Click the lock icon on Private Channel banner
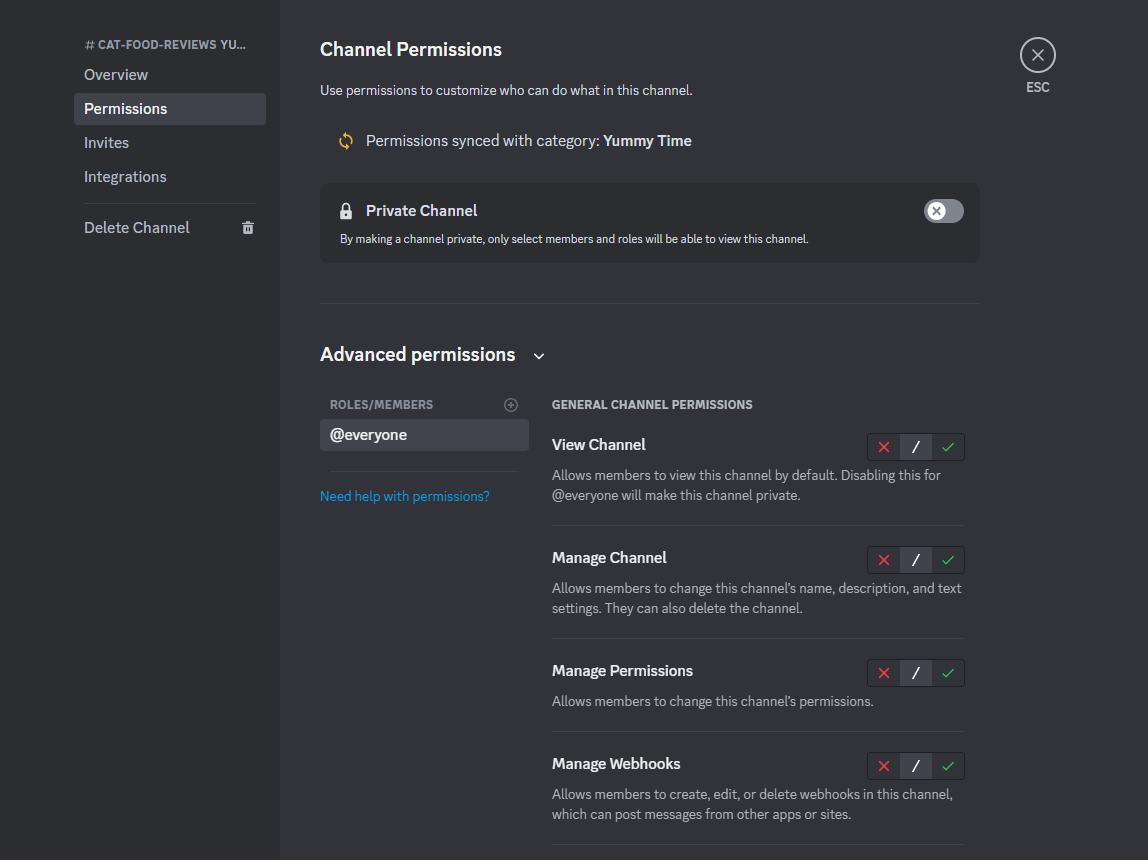Image resolution: width=1148 pixels, height=860 pixels. tap(345, 210)
